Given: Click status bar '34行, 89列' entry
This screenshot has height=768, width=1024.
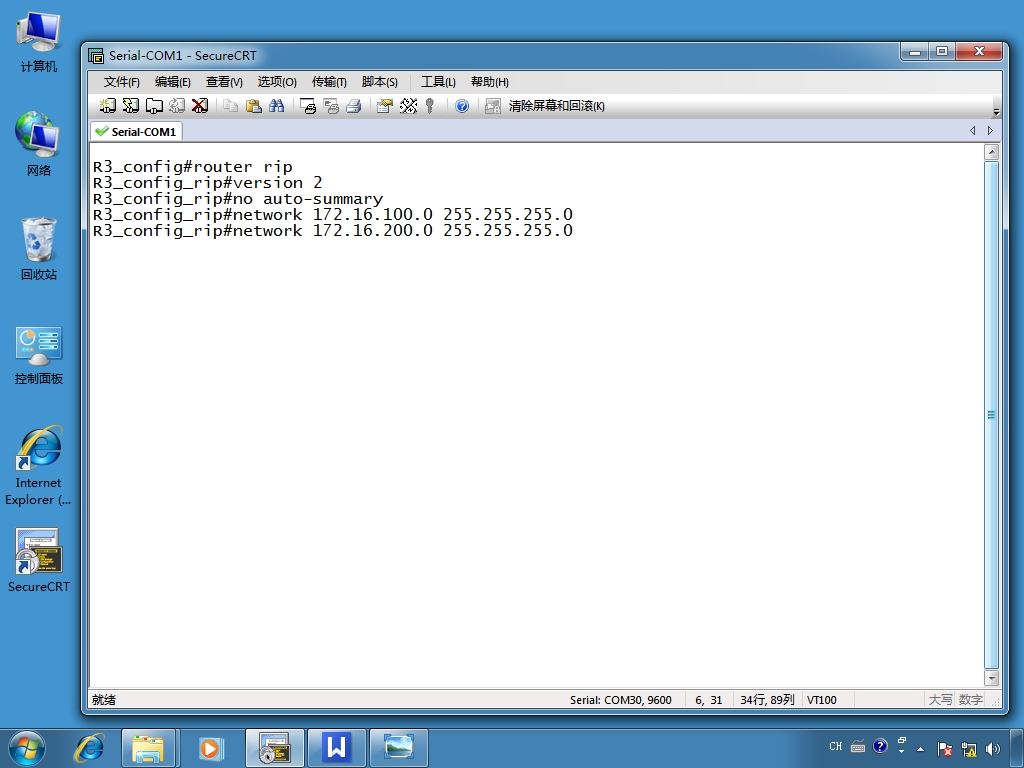Looking at the screenshot, I should tap(767, 700).
